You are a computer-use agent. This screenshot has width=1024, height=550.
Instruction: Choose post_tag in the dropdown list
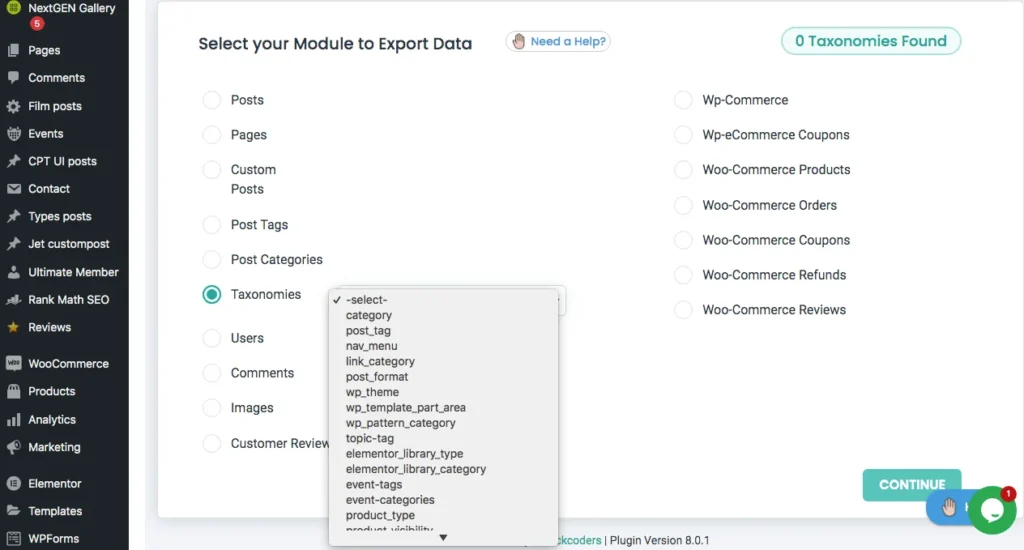click(x=368, y=331)
